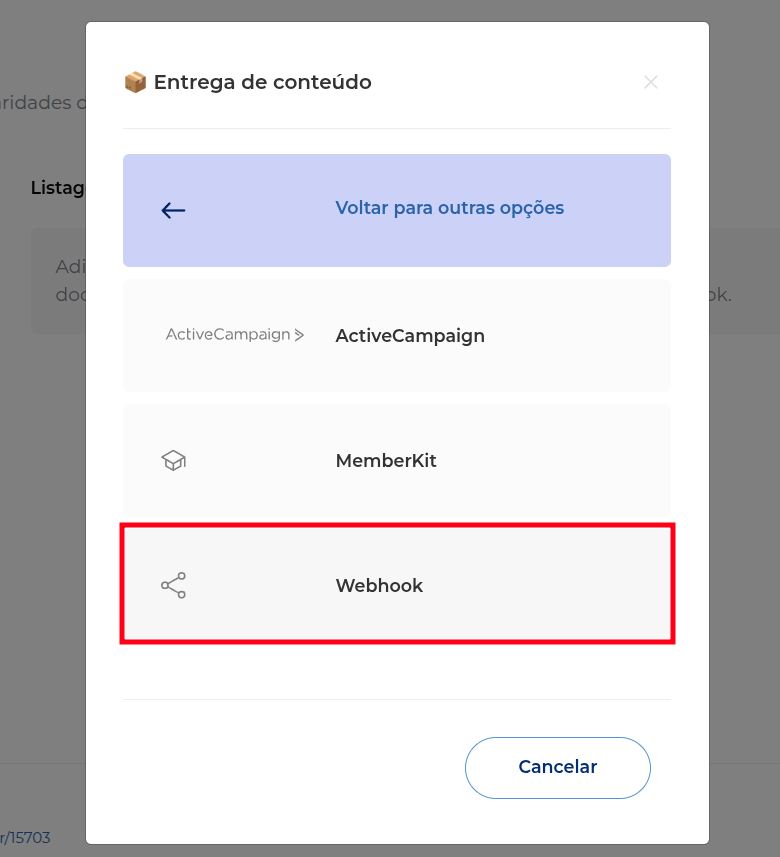This screenshot has height=857, width=780.
Task: Click the dimmed 'ok.' text on the right
Action: (x=720, y=295)
